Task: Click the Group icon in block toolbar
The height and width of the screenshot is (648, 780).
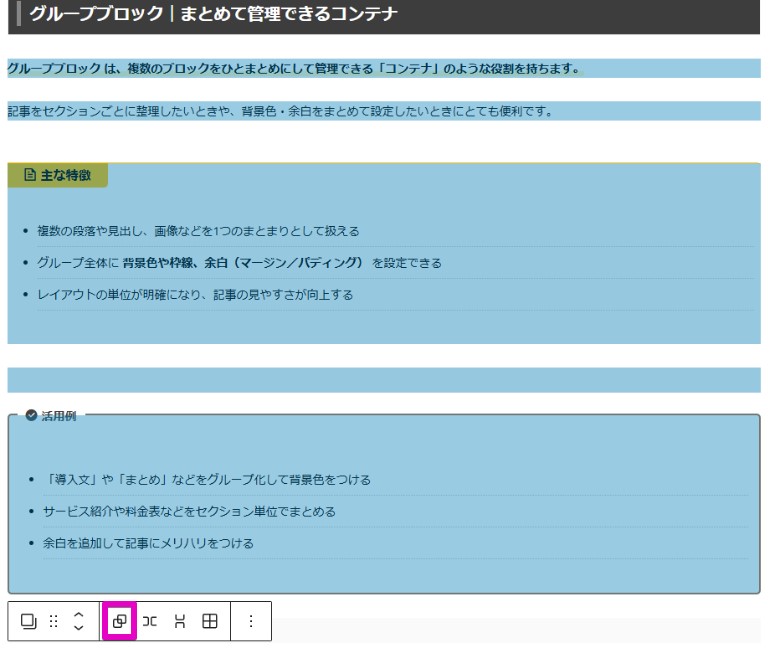Action: tap(119, 621)
